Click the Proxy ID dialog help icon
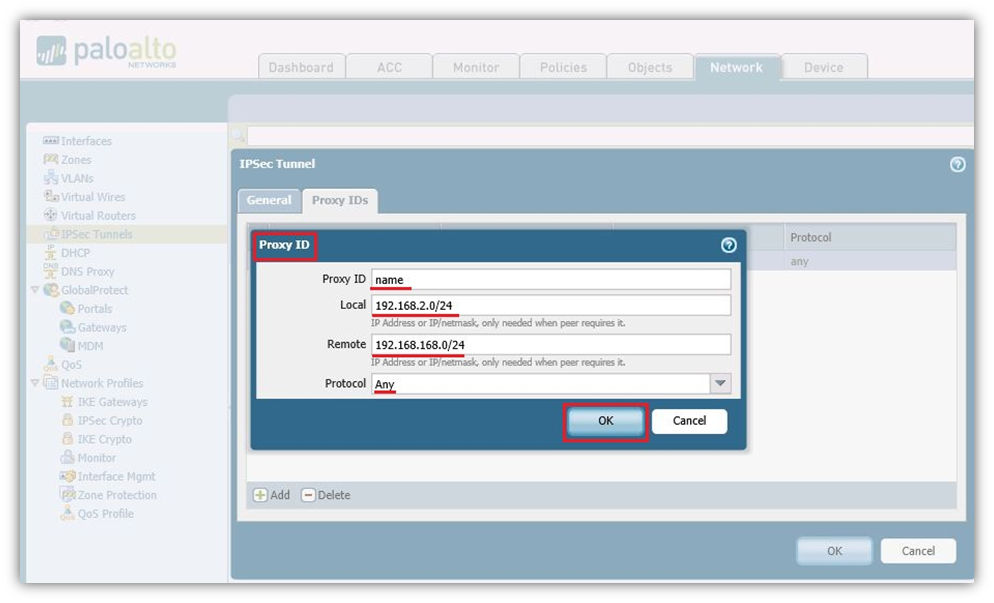 click(x=728, y=245)
